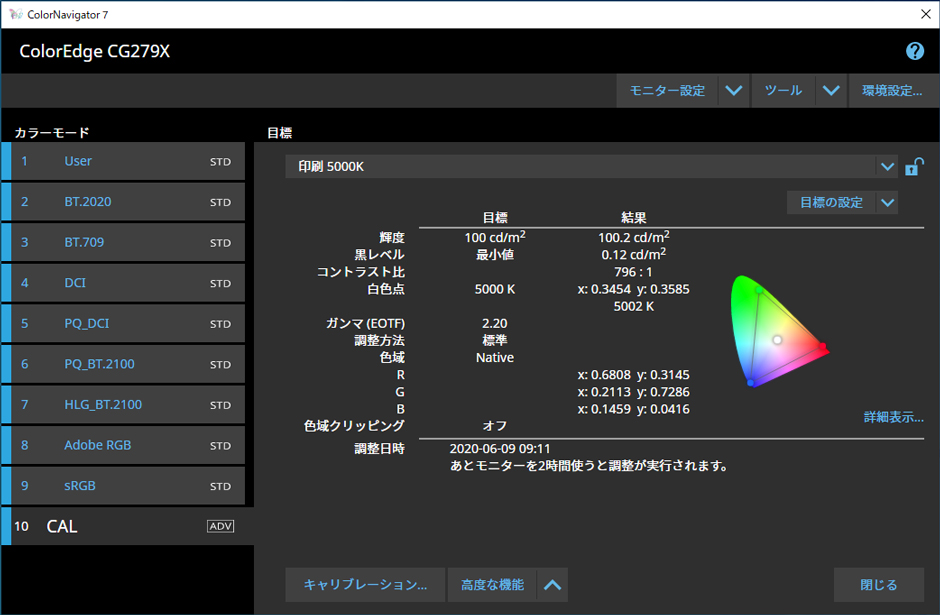Viewport: 940px width, 615px height.
Task: Click the red primary point on gamut diagram
Action: point(822,346)
